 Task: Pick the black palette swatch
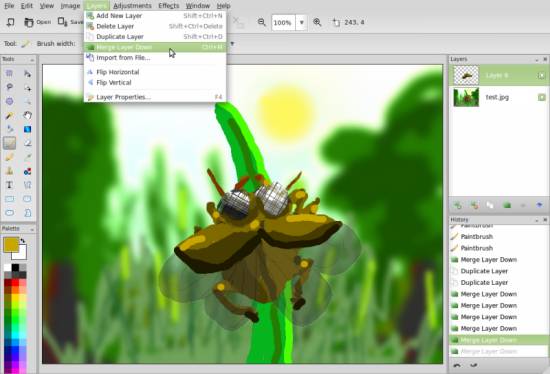(x=15, y=268)
